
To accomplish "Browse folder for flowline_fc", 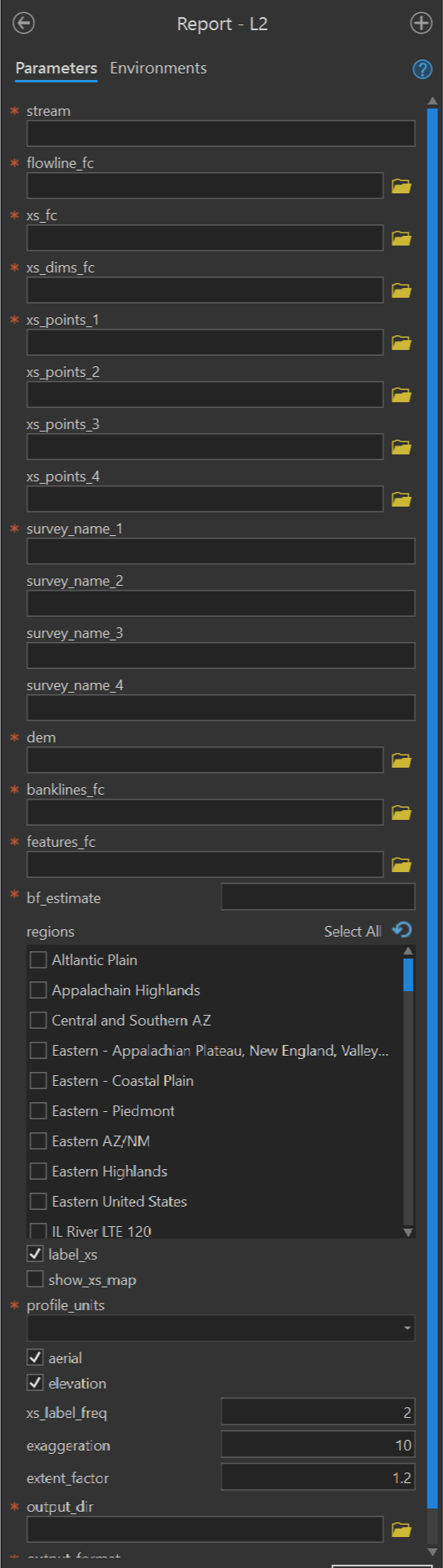I will point(401,186).
